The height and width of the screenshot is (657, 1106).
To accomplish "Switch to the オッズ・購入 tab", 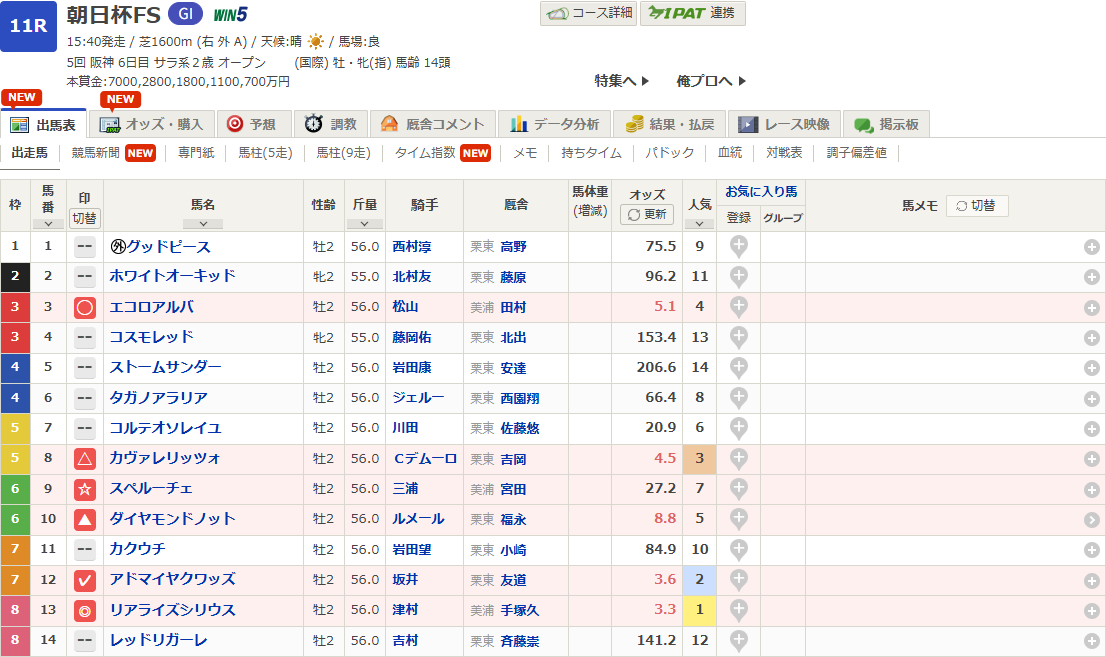I will [x=152, y=124].
